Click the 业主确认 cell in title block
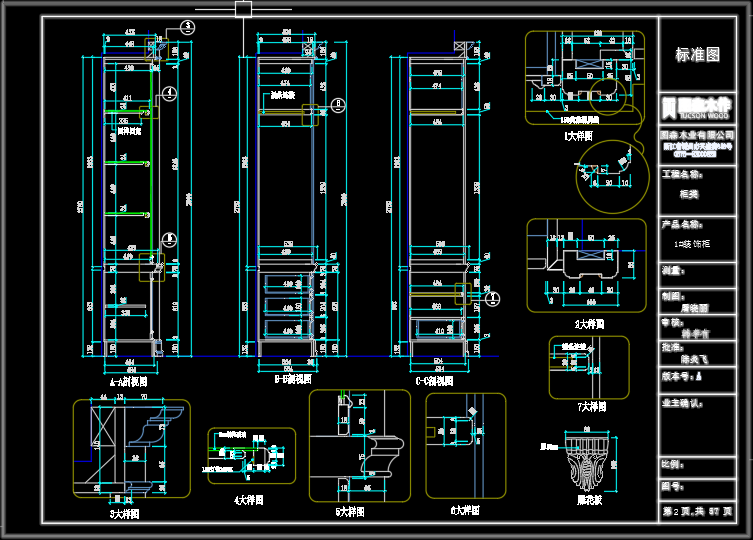The image size is (753, 540). click(697, 426)
